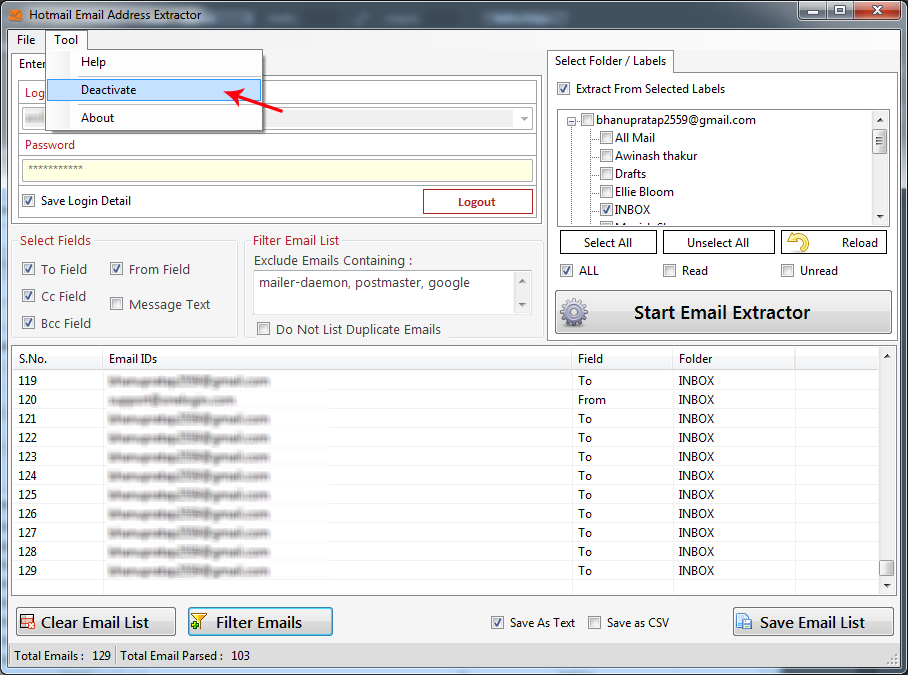908x675 pixels.
Task: Toggle the ALL messages checkbox
Action: tap(567, 271)
